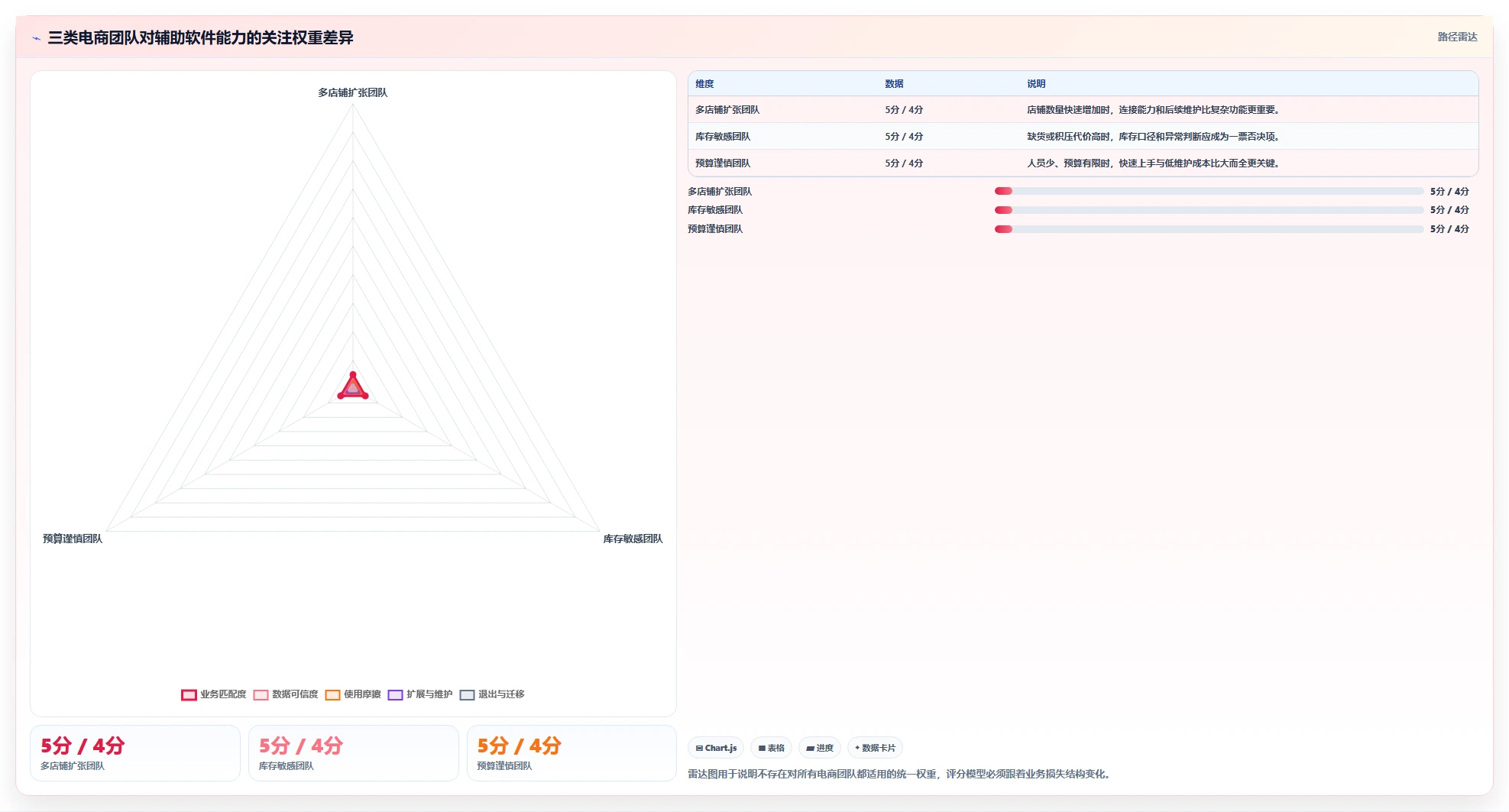Click the progress bar for 库存敏感团队
Viewport: 1509px width, 812px height.
(1209, 210)
